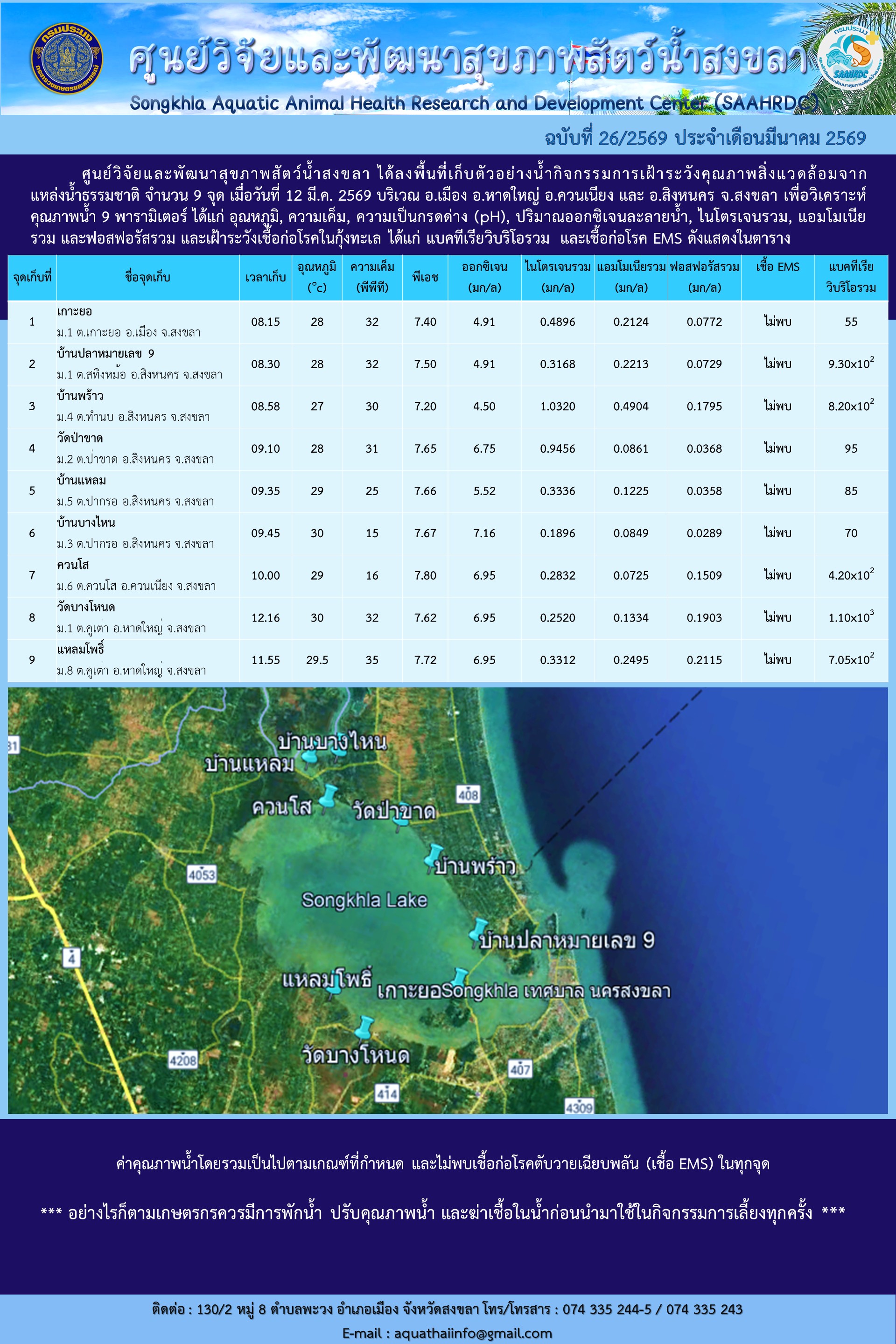Click the vibrio value 1.10x10³ for station 8
This screenshot has height=1344, width=896.
(x=850, y=618)
